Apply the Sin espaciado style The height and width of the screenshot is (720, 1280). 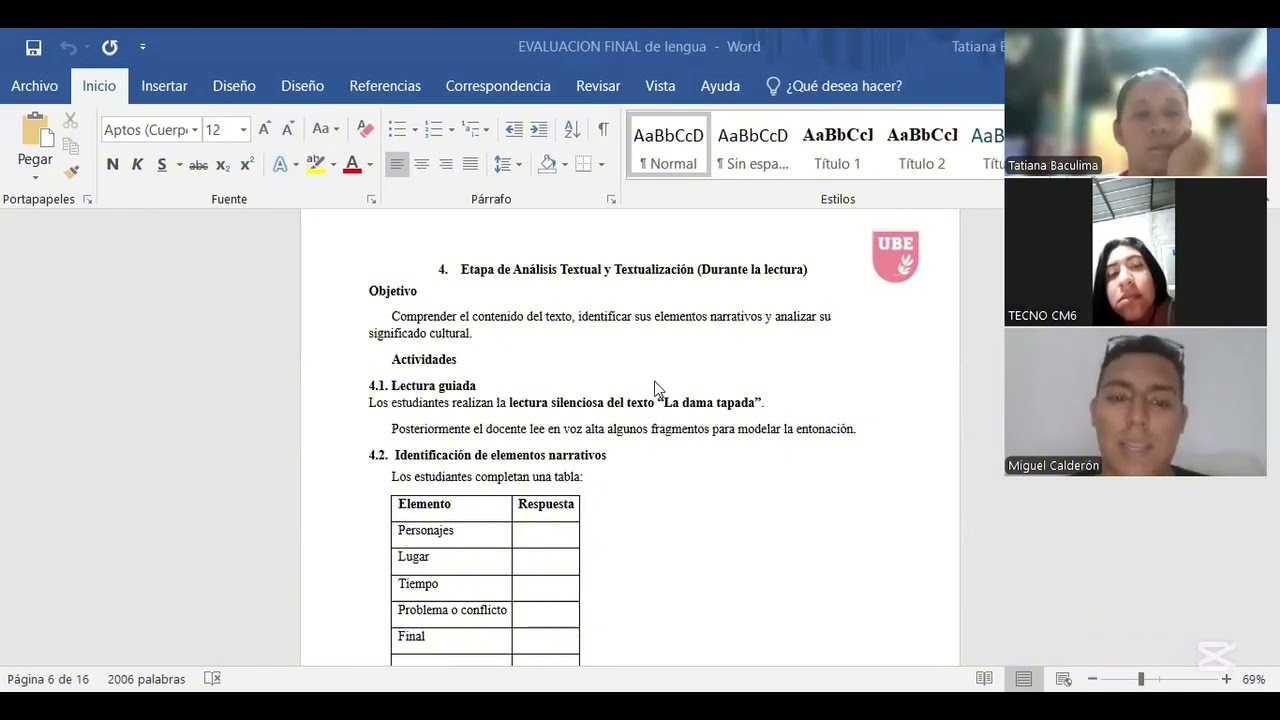point(752,147)
